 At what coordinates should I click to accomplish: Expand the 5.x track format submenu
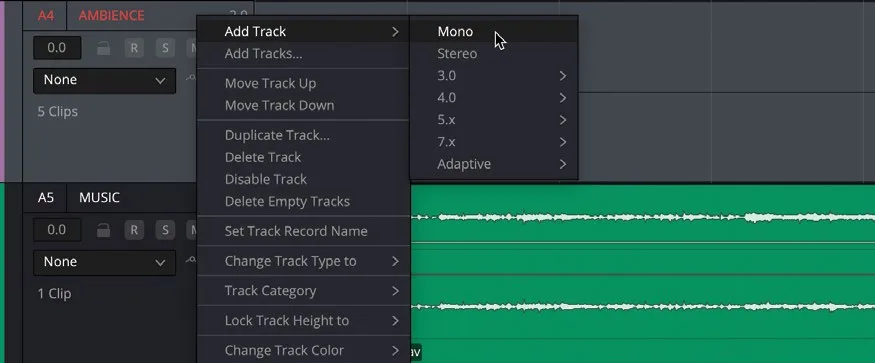493,120
